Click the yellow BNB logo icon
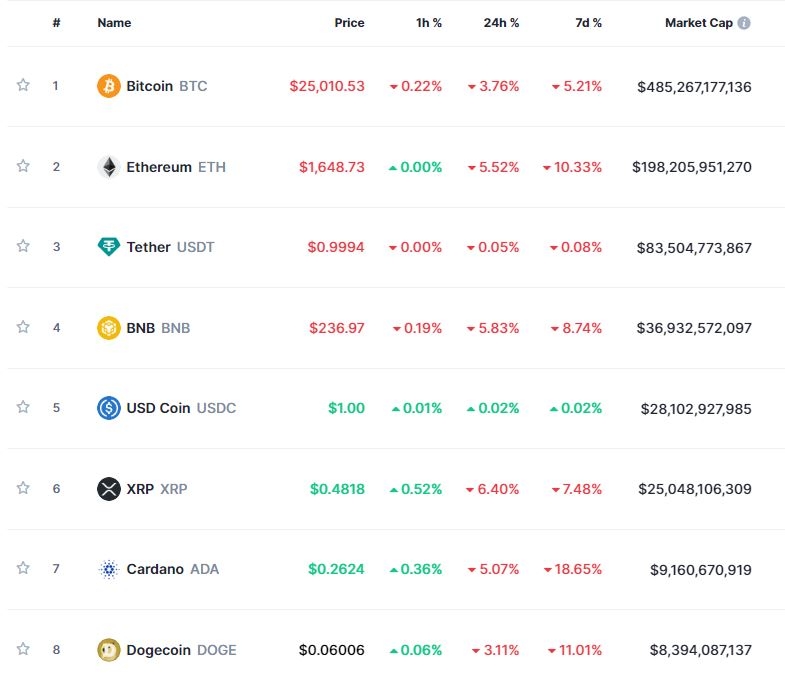785x684 pixels. point(108,327)
